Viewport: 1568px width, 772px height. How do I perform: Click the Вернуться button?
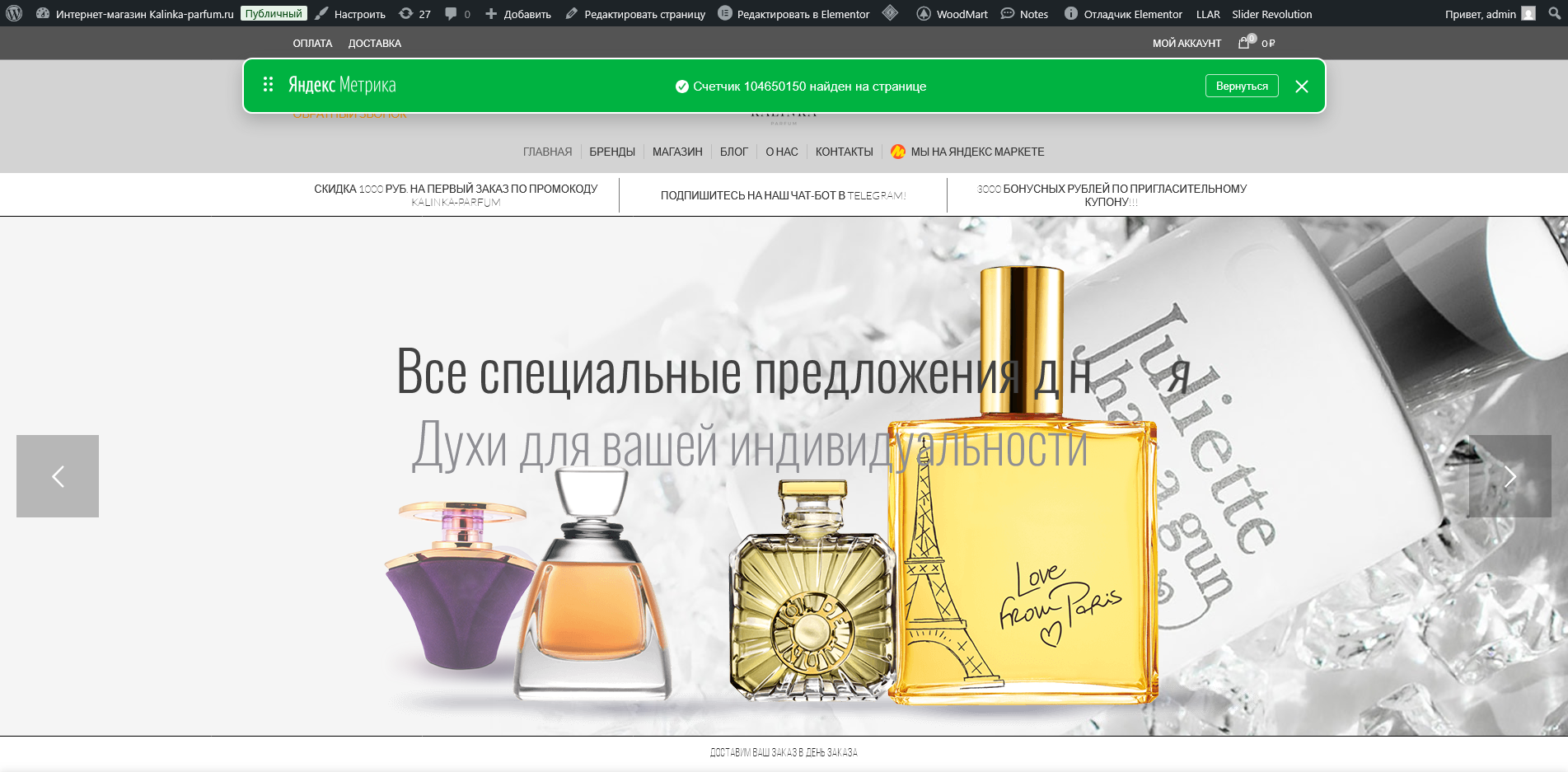click(1242, 84)
